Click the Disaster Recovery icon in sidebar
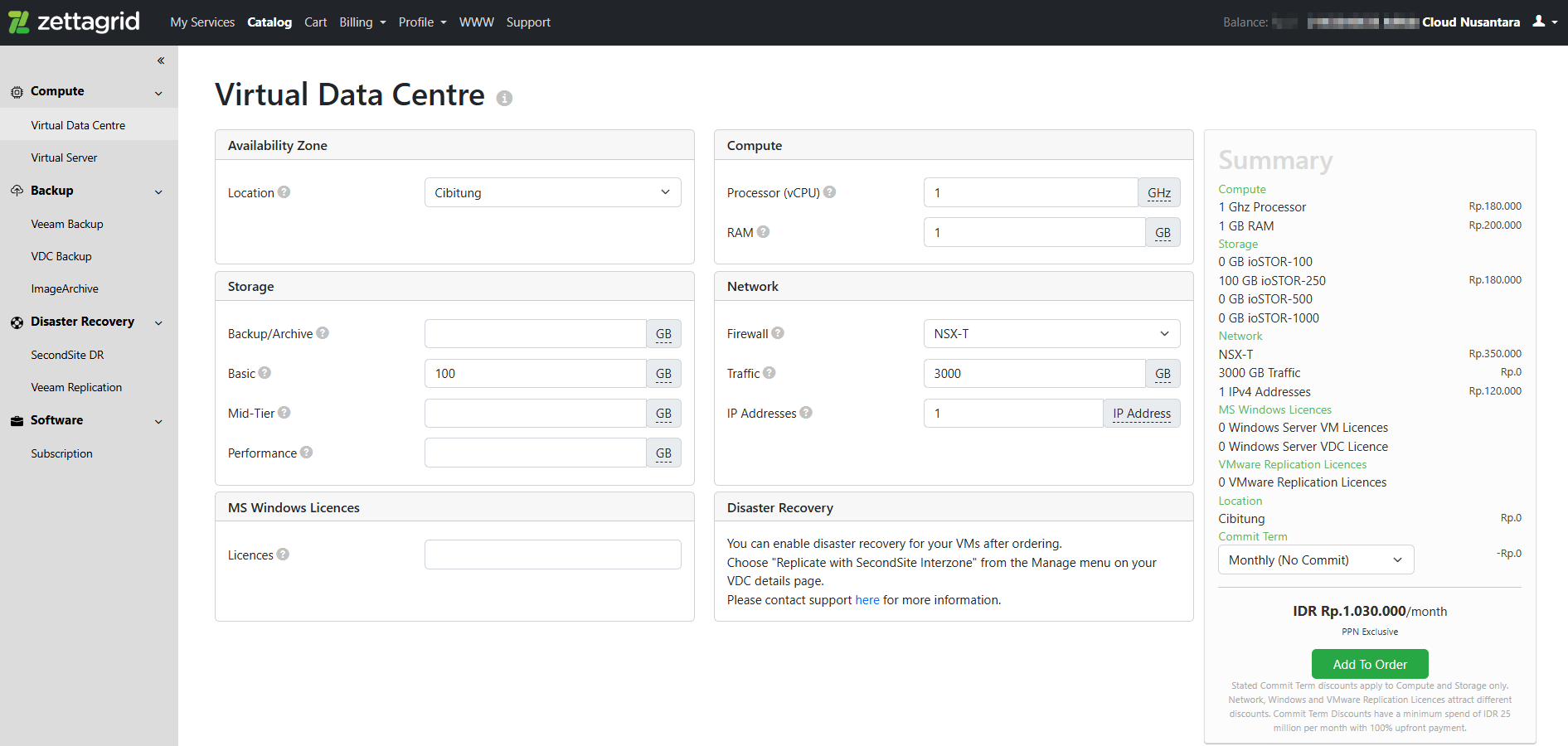1568x746 pixels. tap(17, 322)
